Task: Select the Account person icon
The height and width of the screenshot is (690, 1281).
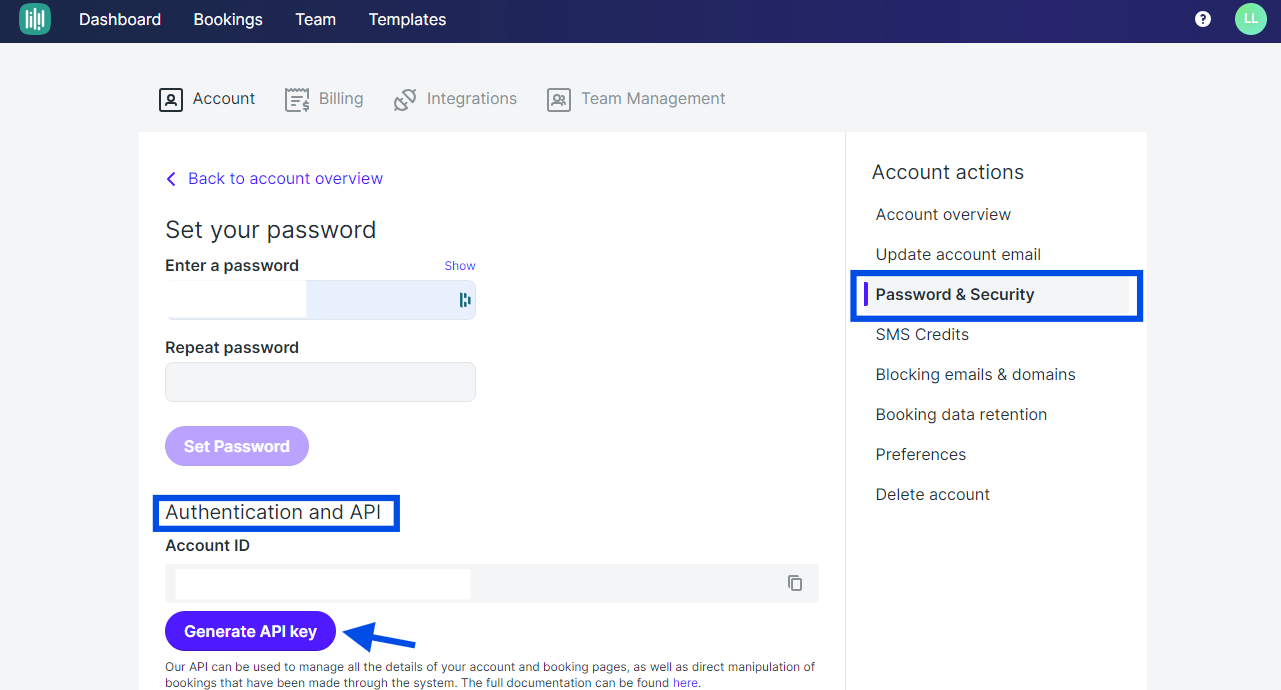Action: 171,99
